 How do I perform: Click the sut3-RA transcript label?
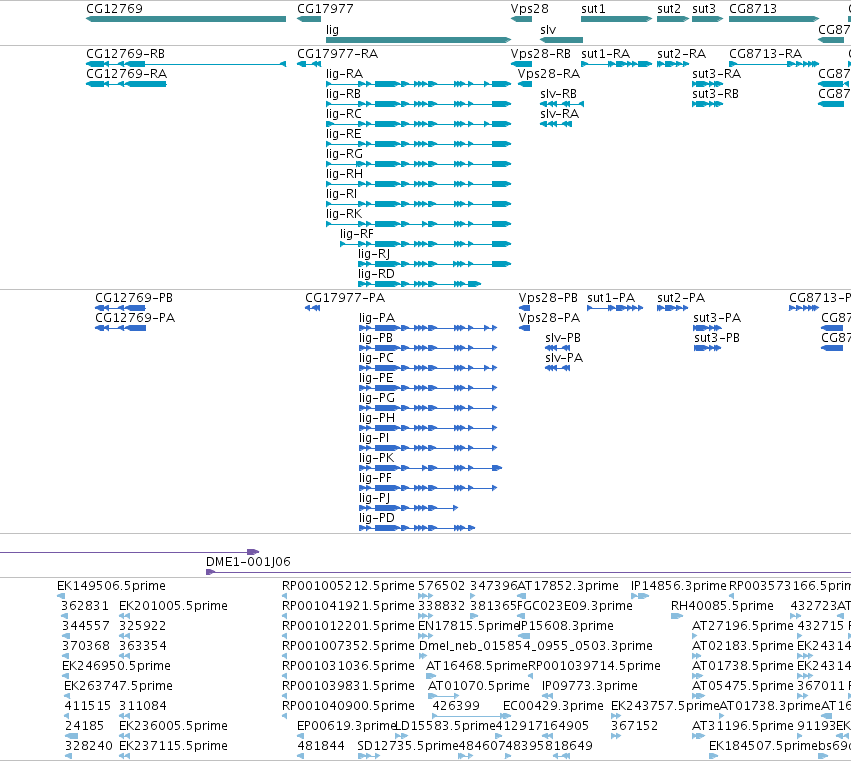(x=716, y=74)
